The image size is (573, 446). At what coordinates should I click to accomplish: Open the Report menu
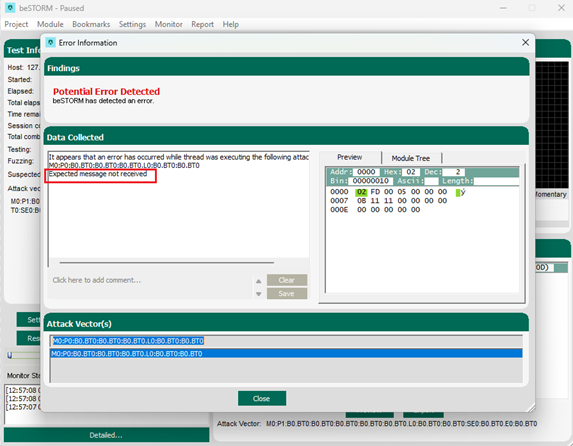tap(202, 24)
